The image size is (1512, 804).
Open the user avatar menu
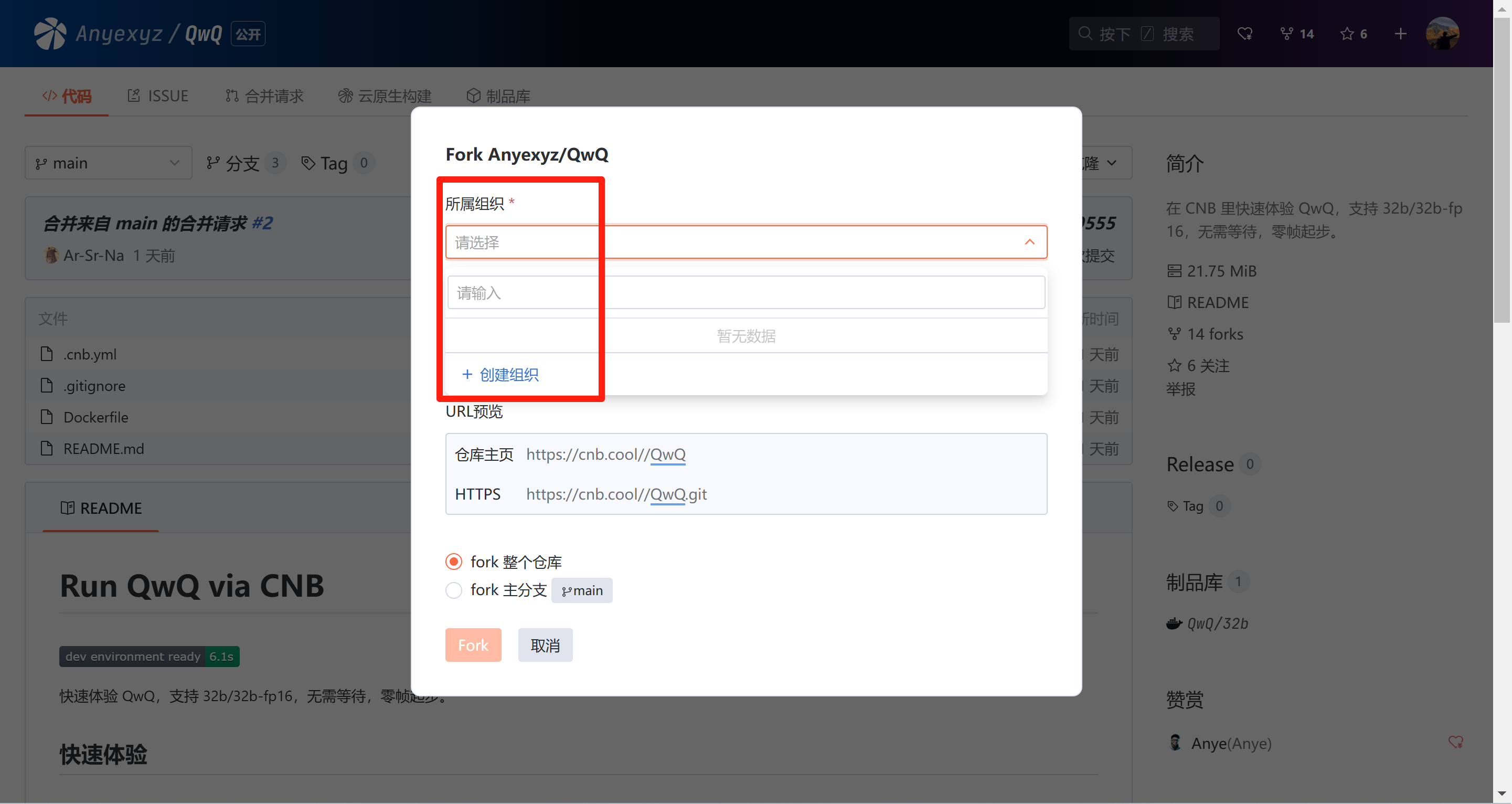pyautogui.click(x=1442, y=34)
